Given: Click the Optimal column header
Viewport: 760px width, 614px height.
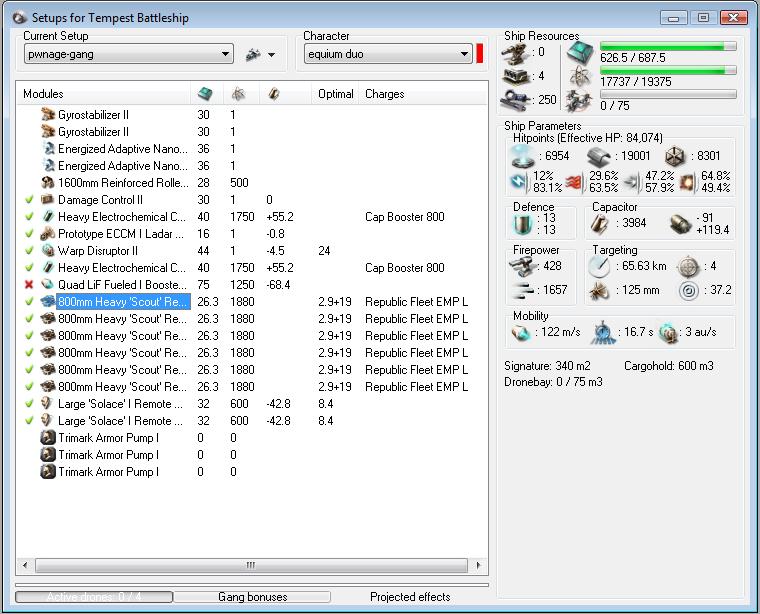Looking at the screenshot, I should pyautogui.click(x=335, y=94).
